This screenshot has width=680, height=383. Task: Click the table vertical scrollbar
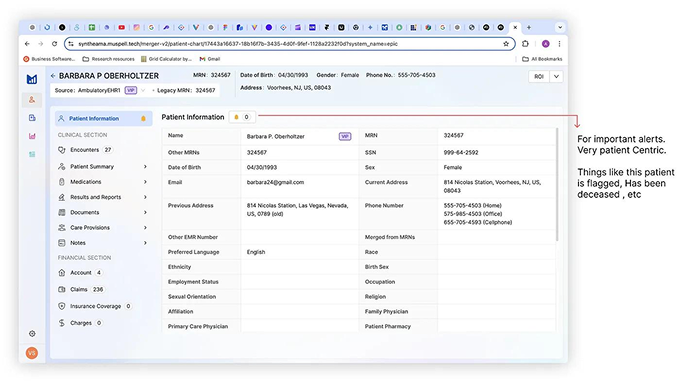click(557, 184)
